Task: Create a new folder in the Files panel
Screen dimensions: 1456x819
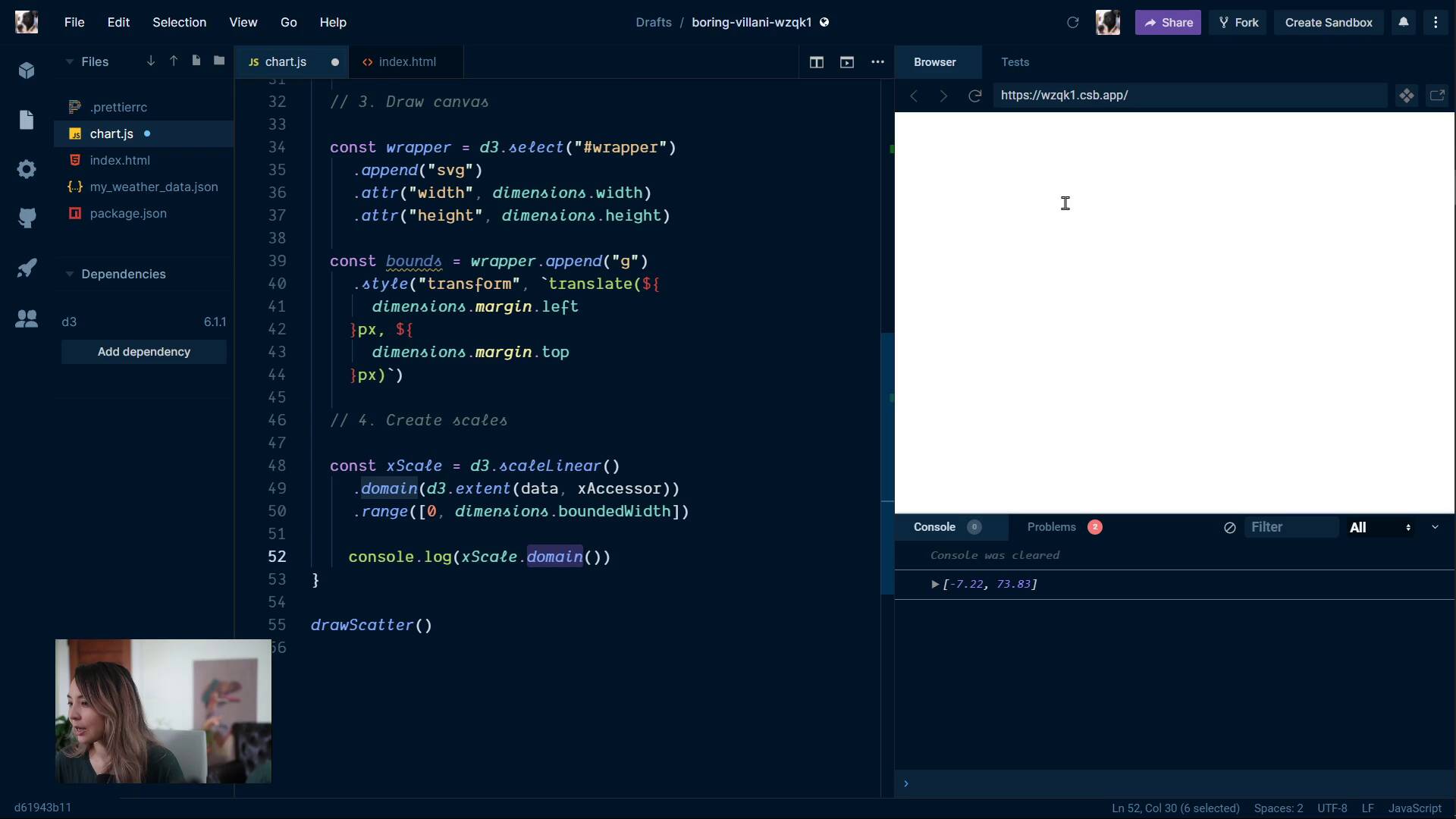Action: (x=219, y=61)
